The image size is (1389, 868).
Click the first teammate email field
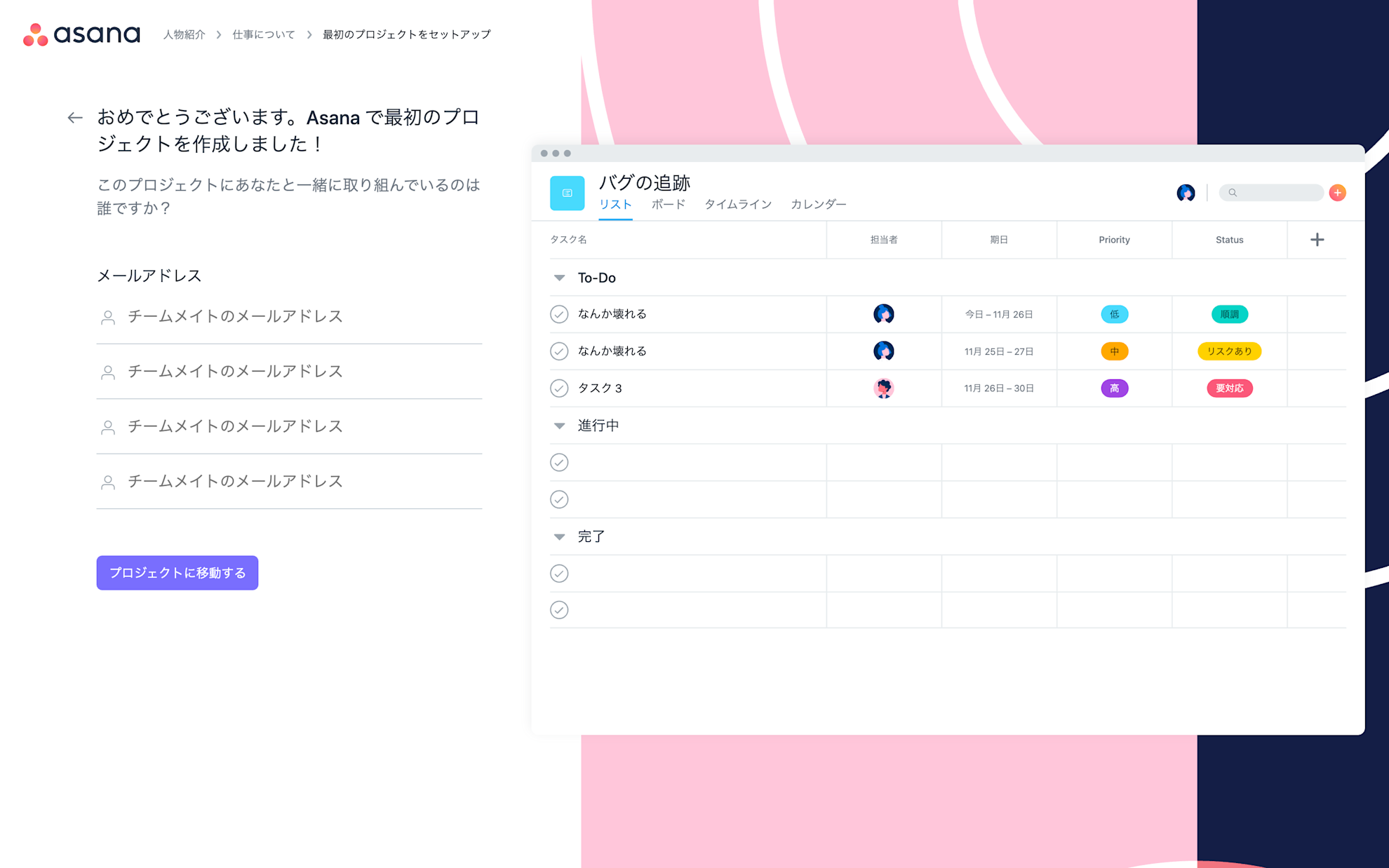point(289,317)
